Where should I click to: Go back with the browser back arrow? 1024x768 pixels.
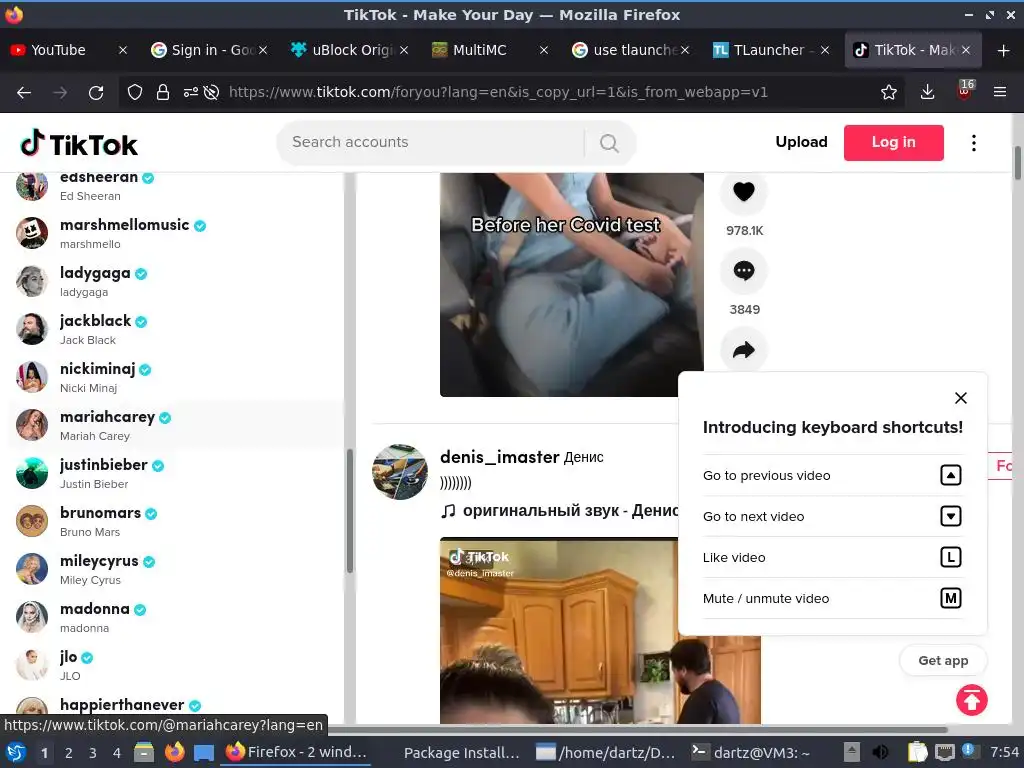[x=24, y=93]
